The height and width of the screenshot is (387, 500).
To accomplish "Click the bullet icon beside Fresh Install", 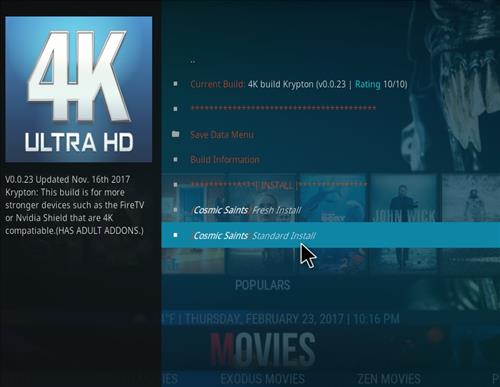I will [x=175, y=210].
